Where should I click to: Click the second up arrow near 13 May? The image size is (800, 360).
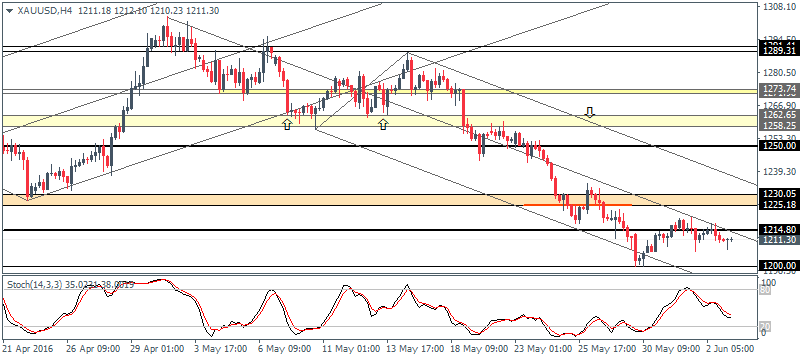click(x=383, y=124)
